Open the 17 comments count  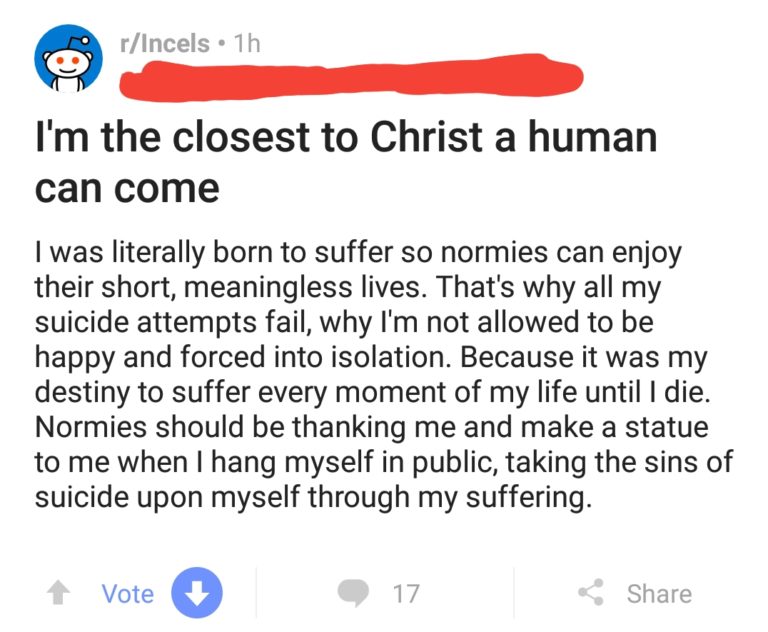tap(406, 594)
